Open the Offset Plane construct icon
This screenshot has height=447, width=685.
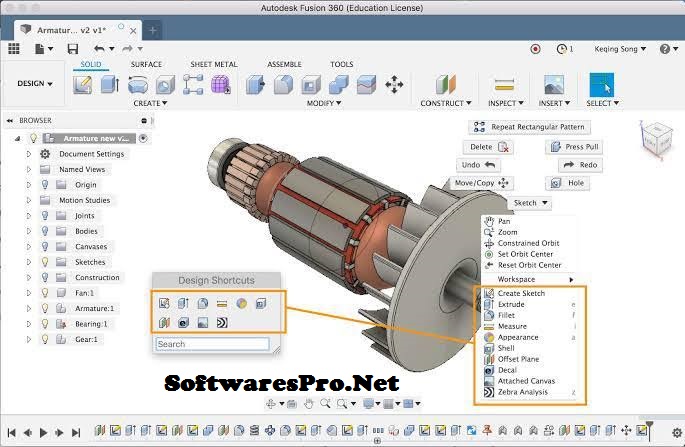point(446,84)
